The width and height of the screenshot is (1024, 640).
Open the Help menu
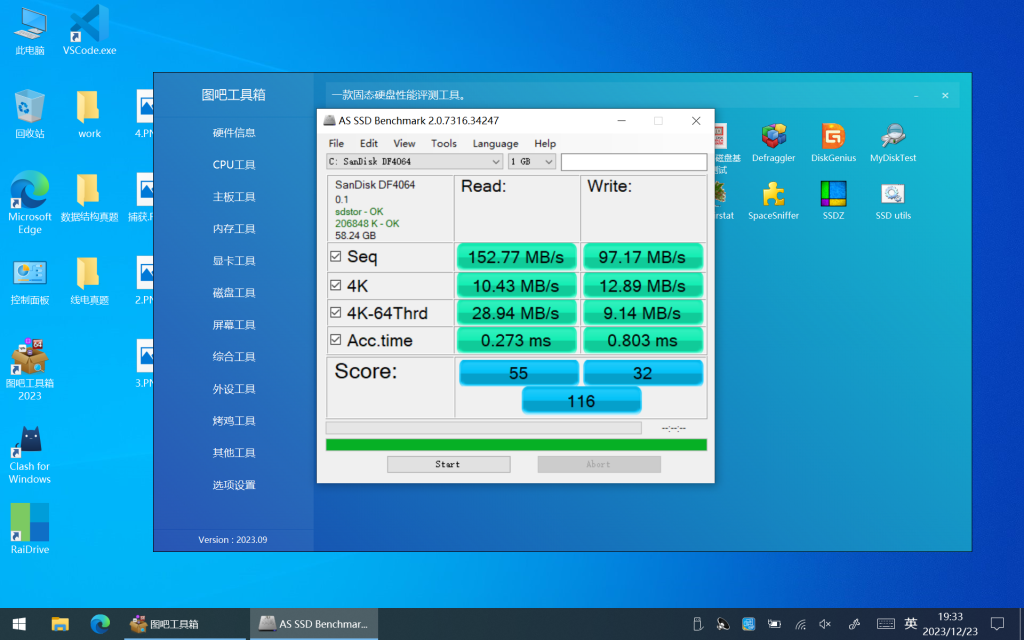tap(545, 144)
